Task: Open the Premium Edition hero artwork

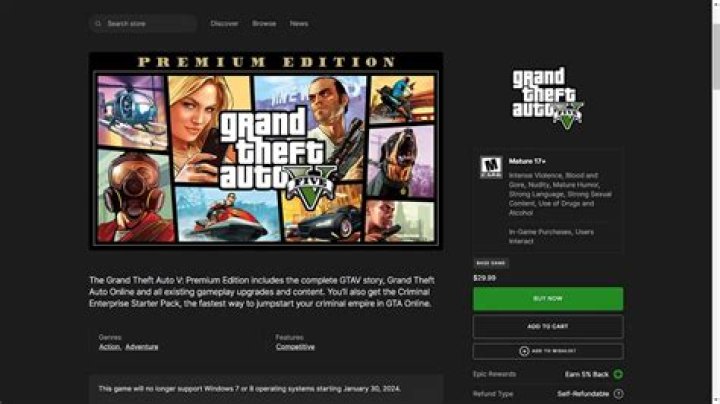Action: [x=266, y=151]
